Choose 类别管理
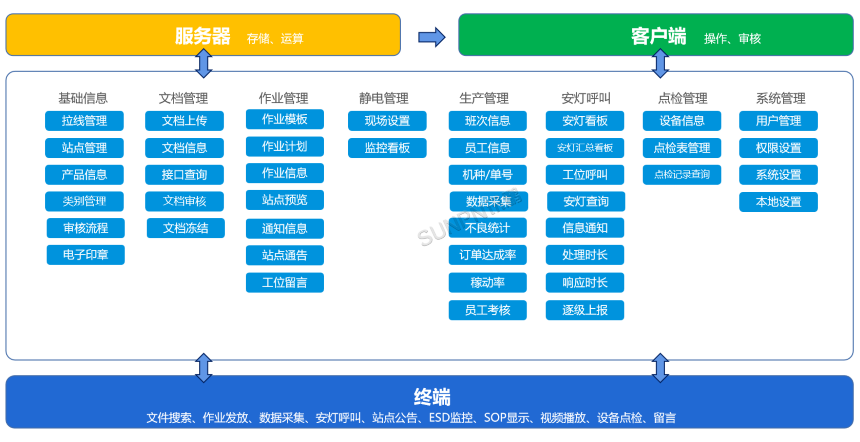860x442 pixels. coord(84,201)
